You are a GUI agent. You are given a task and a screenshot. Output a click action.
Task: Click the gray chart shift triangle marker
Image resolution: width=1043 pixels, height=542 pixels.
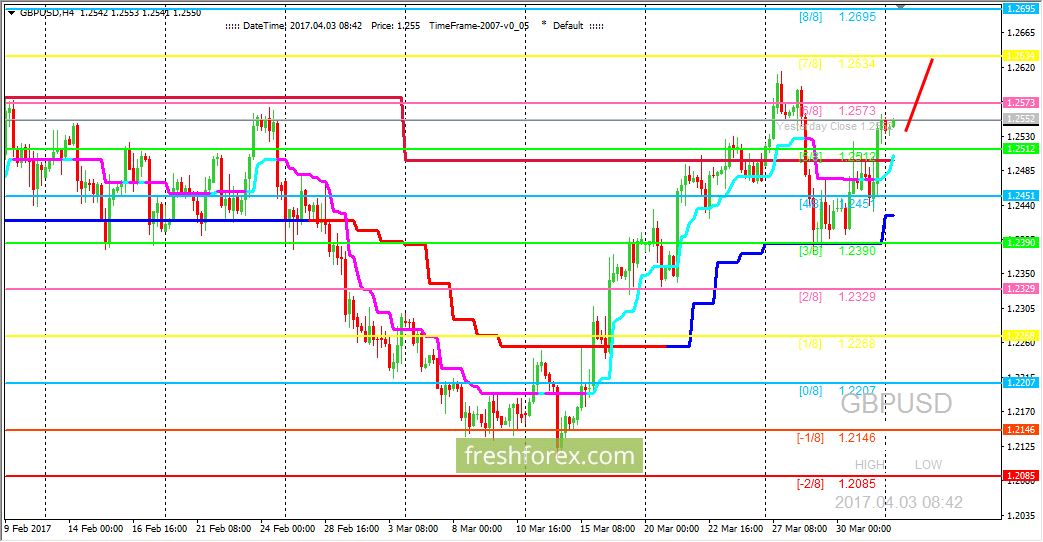(x=901, y=7)
